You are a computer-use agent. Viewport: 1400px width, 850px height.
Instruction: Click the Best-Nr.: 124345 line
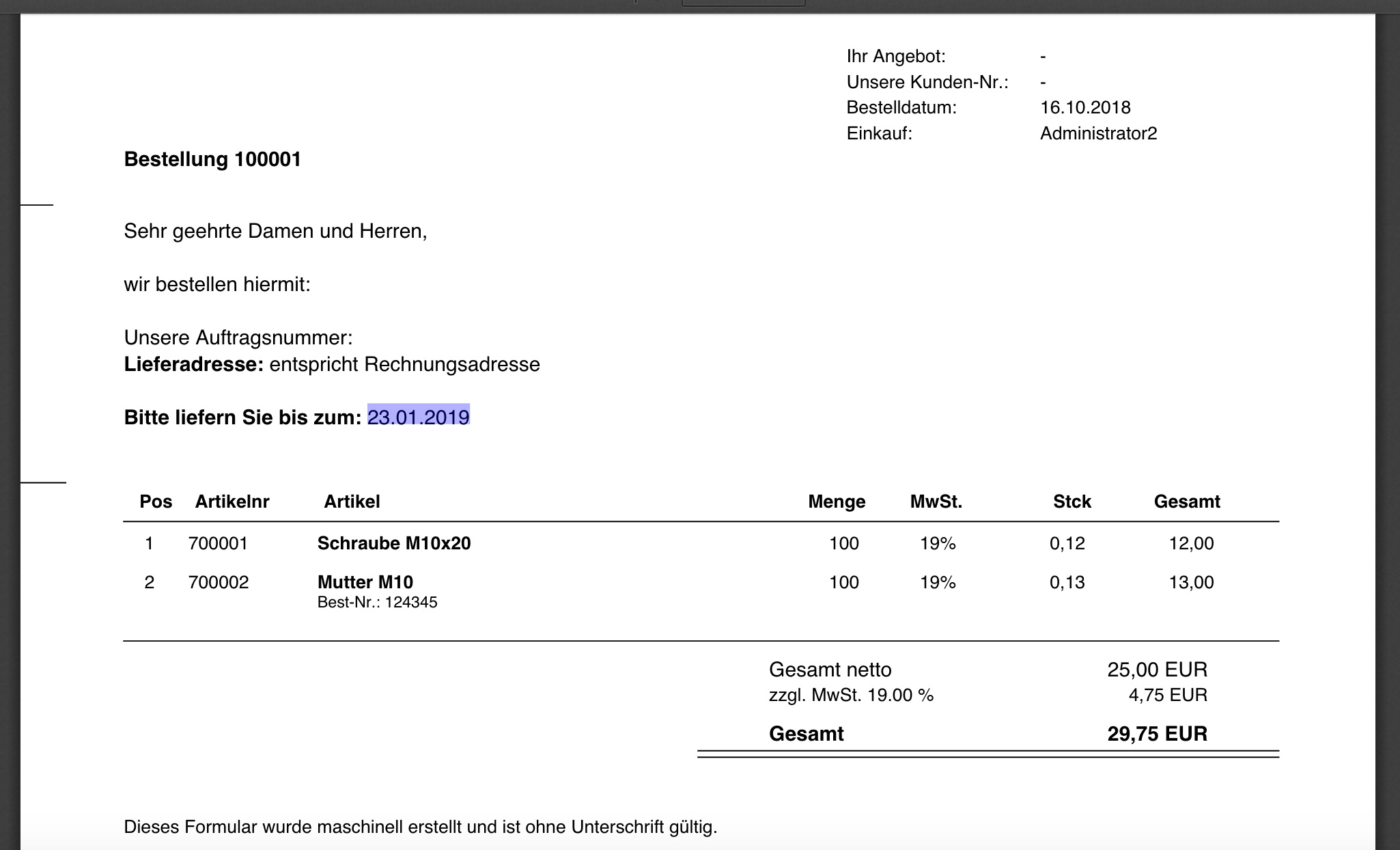(x=377, y=602)
